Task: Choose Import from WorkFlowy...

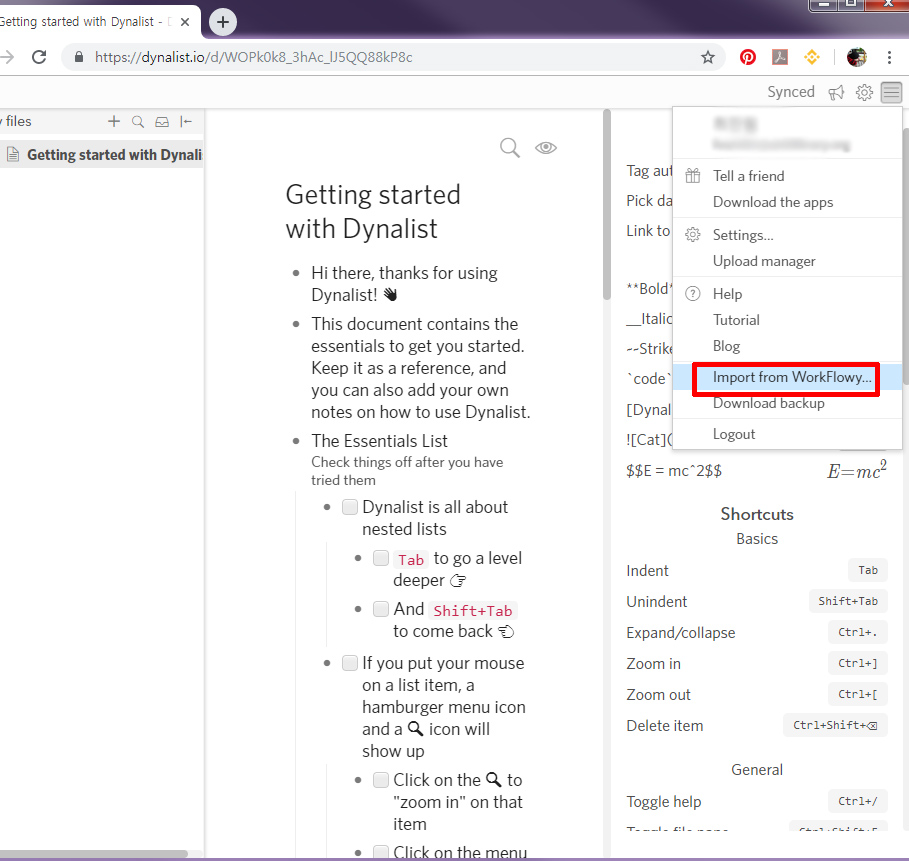Action: click(x=787, y=377)
